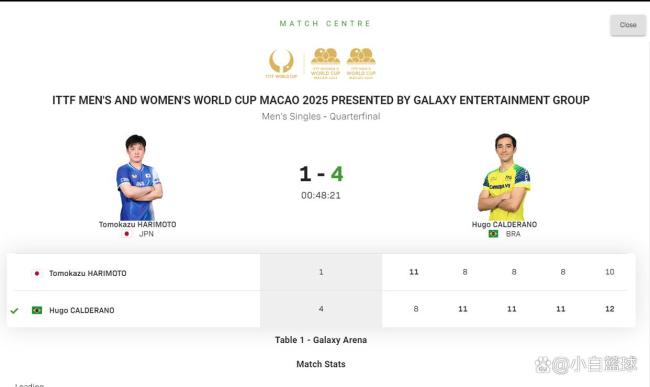Click the ITTF World Cup gold logo

[x=281, y=64]
